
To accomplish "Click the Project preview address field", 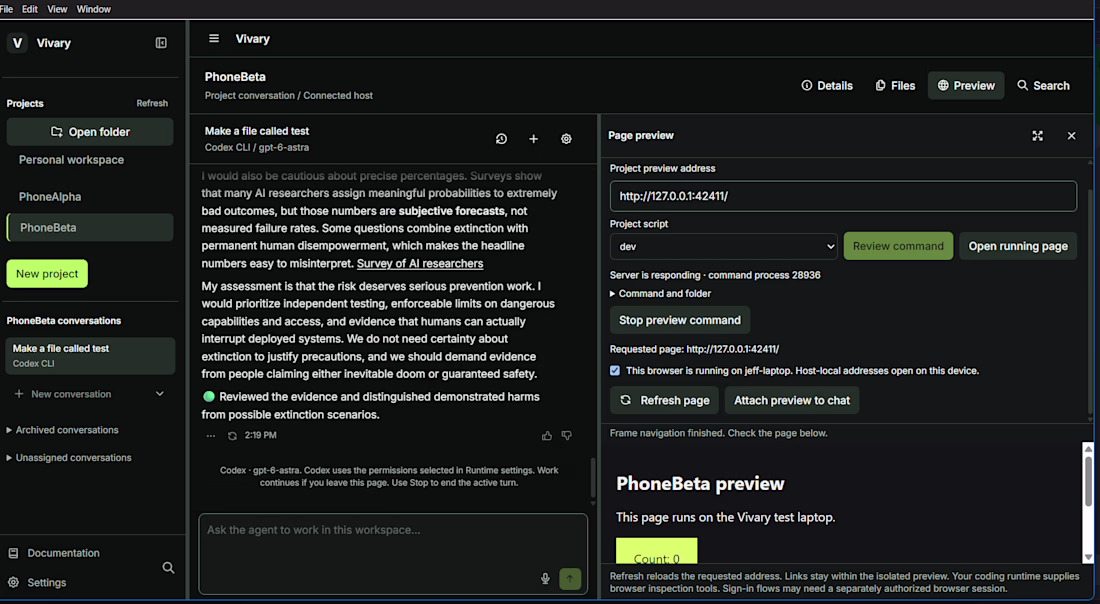I will point(843,196).
